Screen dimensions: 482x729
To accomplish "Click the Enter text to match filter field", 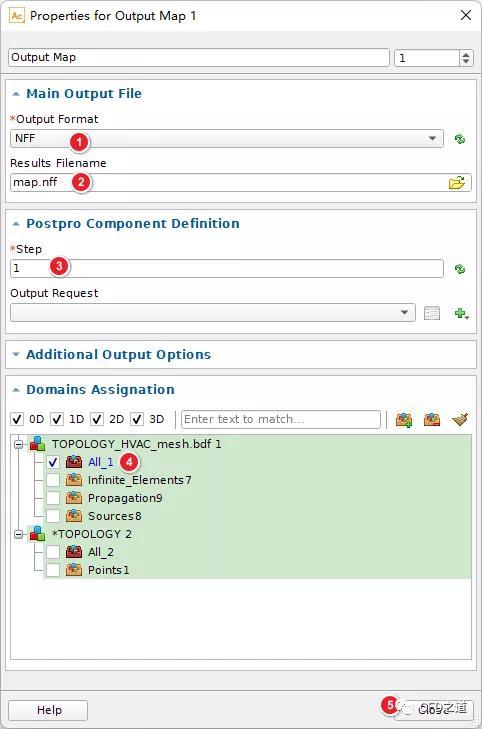I will 281,419.
